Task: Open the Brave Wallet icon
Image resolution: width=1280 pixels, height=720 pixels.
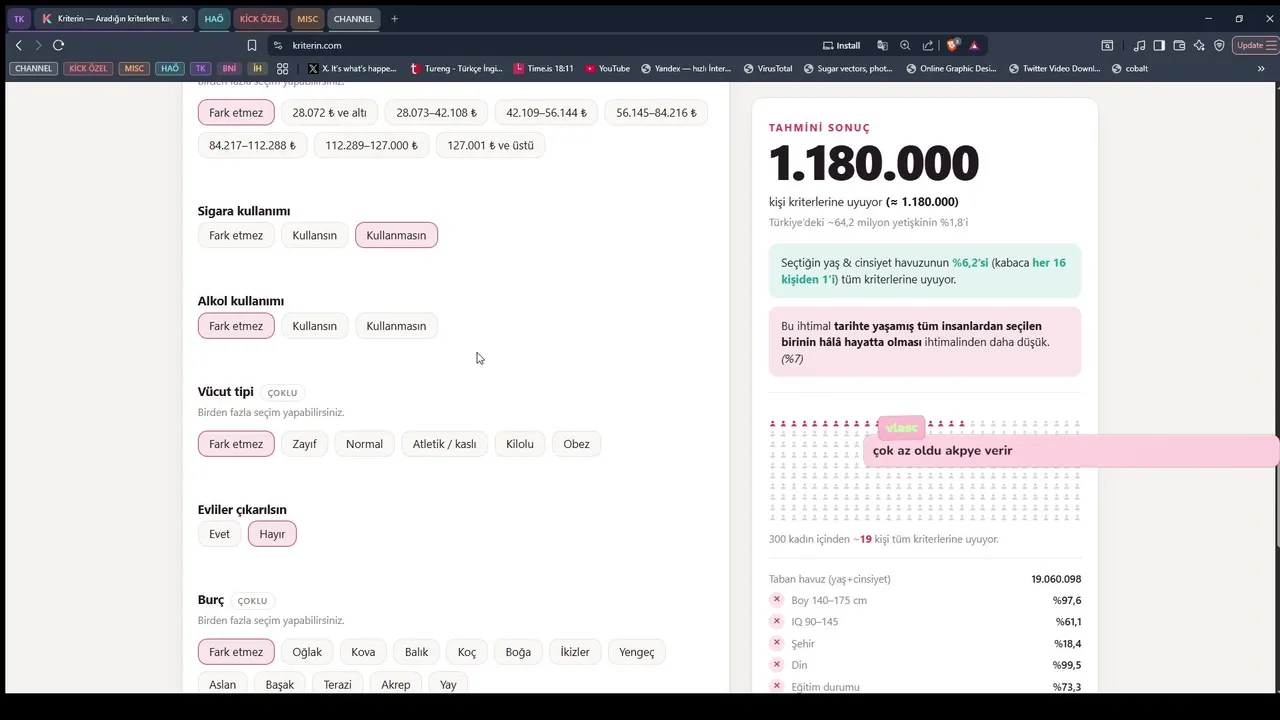Action: tap(1179, 45)
